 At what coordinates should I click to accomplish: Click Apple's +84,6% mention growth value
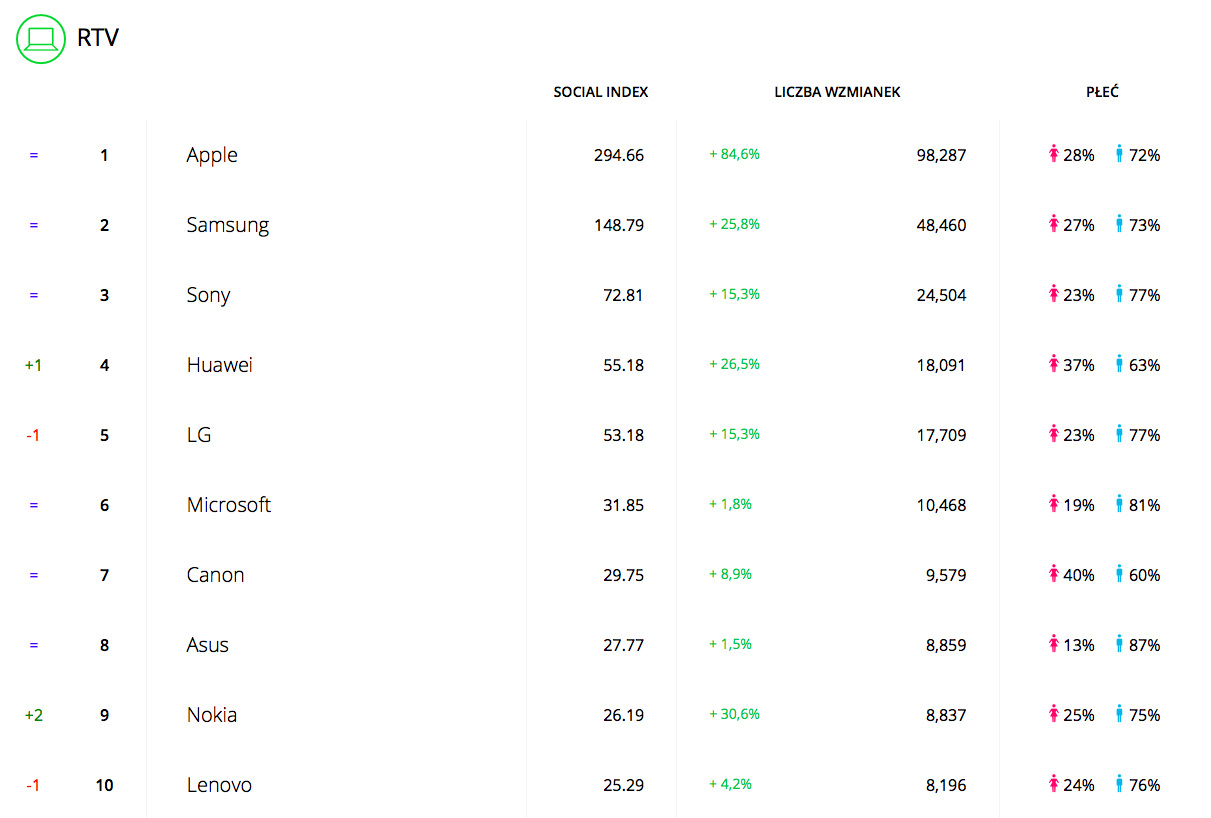734,154
